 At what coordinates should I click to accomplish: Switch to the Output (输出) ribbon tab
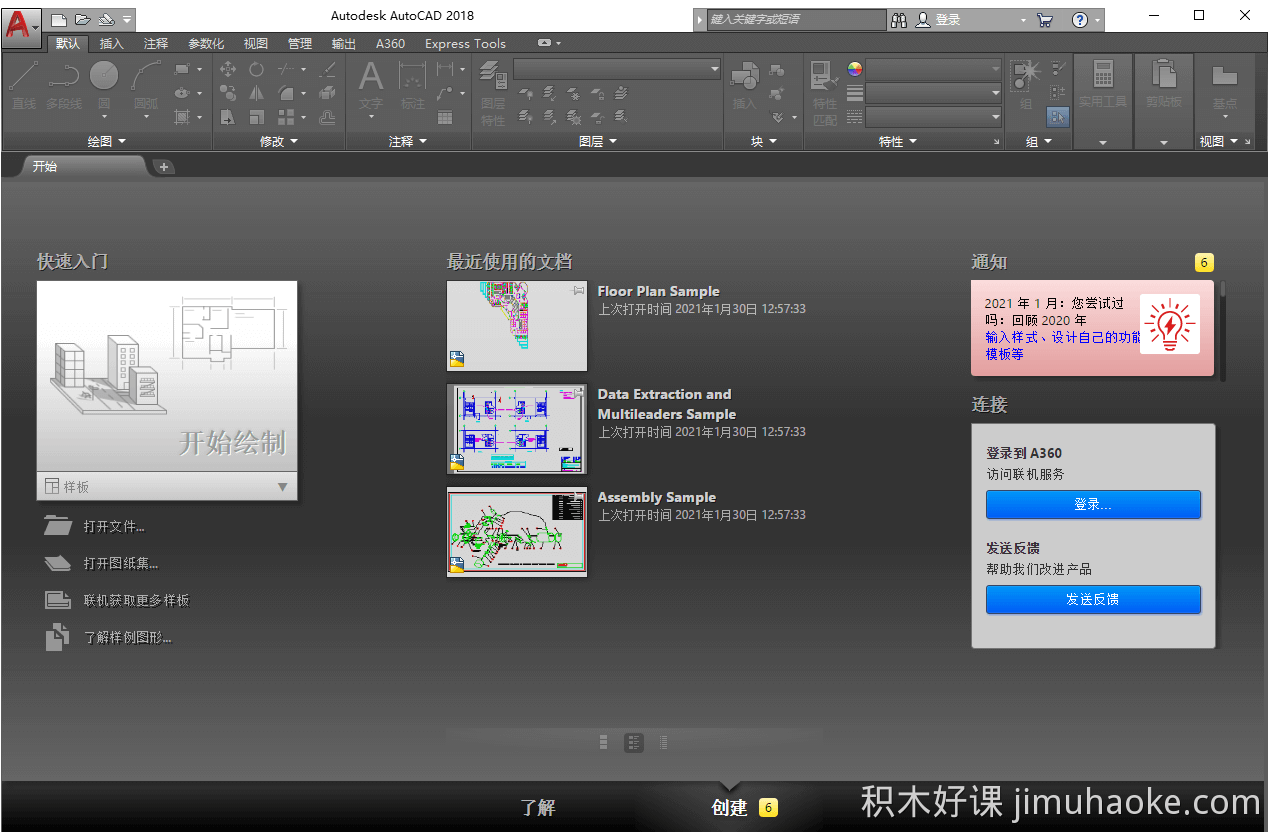344,43
